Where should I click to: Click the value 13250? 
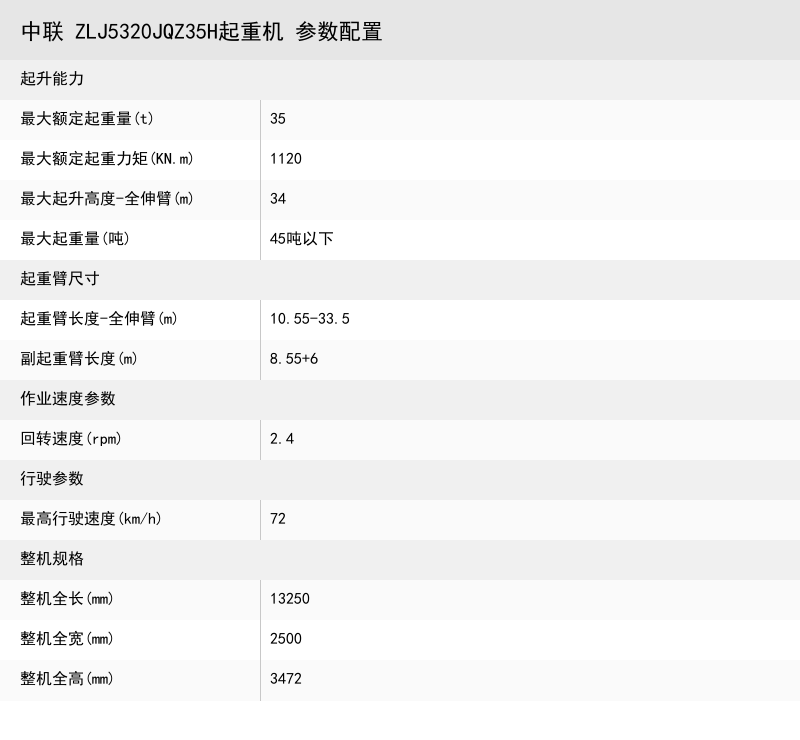[x=290, y=599]
